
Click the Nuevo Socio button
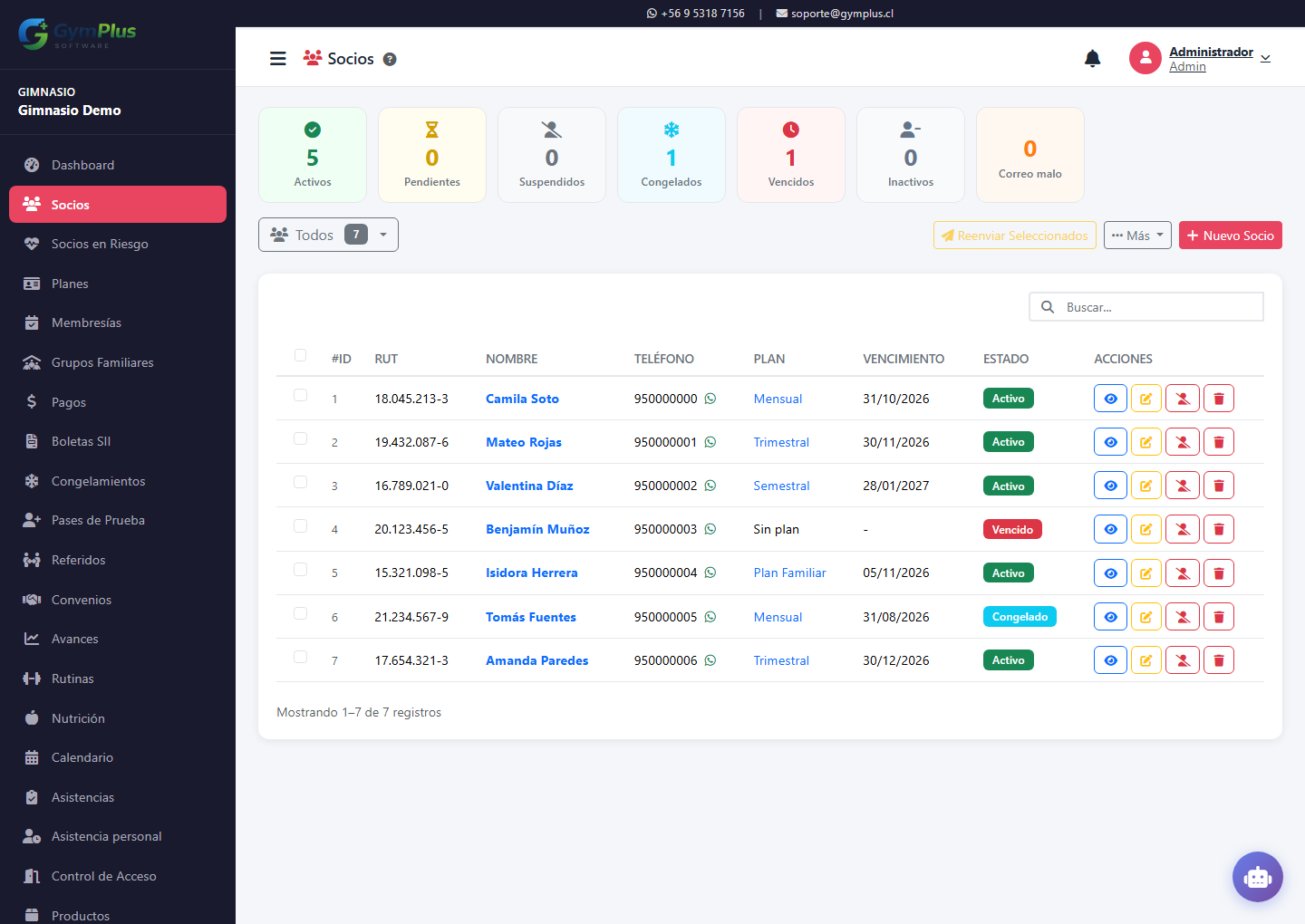[1231, 236]
